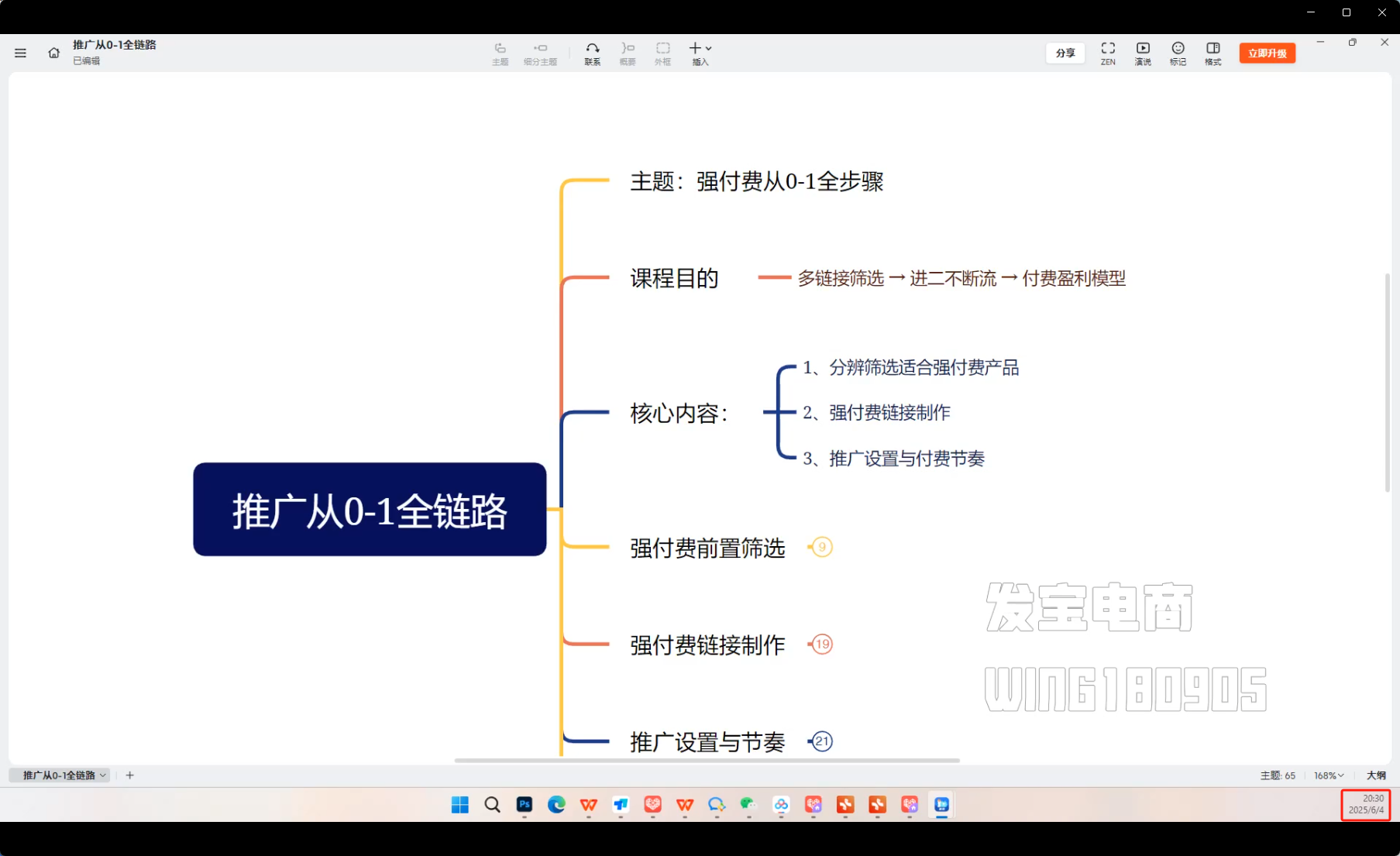Switch to 大纲 outline view

pos(1375,775)
